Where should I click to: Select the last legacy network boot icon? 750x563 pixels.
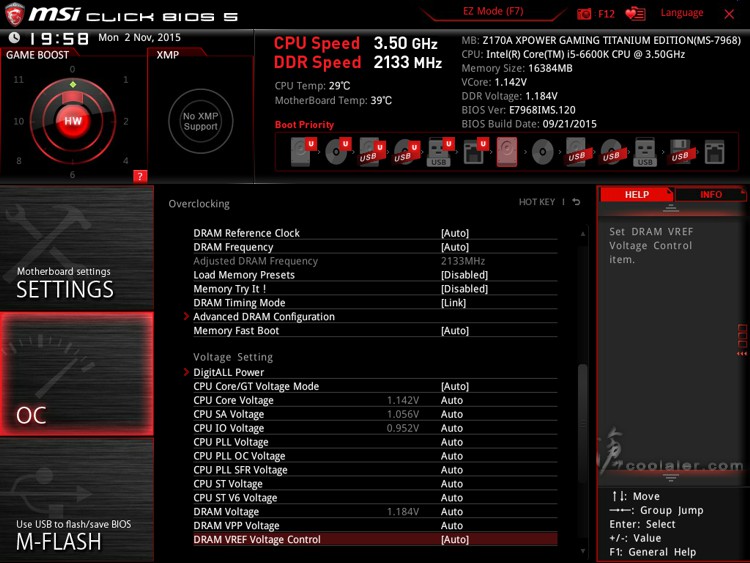click(x=714, y=152)
